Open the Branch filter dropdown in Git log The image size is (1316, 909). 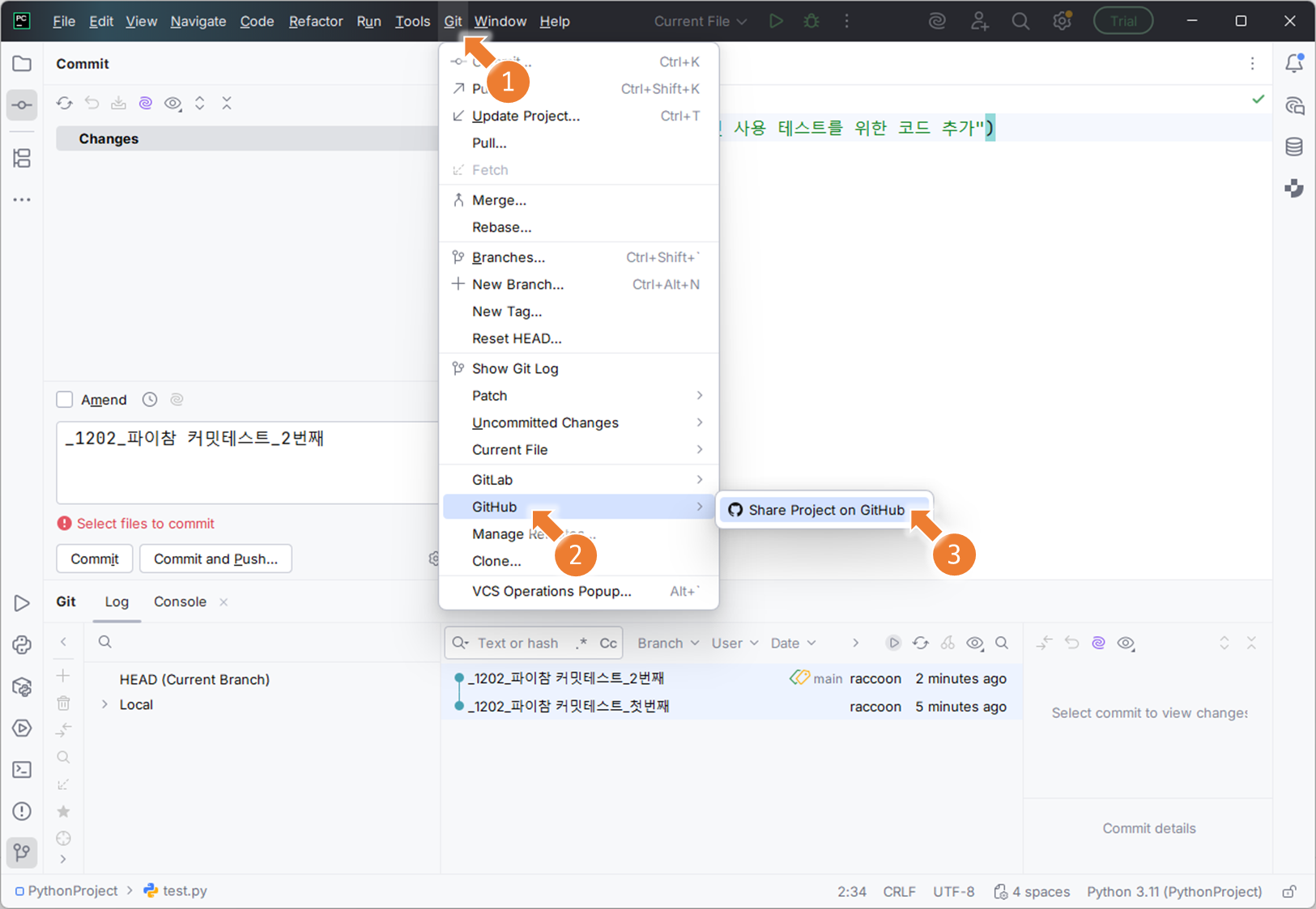[x=667, y=643]
